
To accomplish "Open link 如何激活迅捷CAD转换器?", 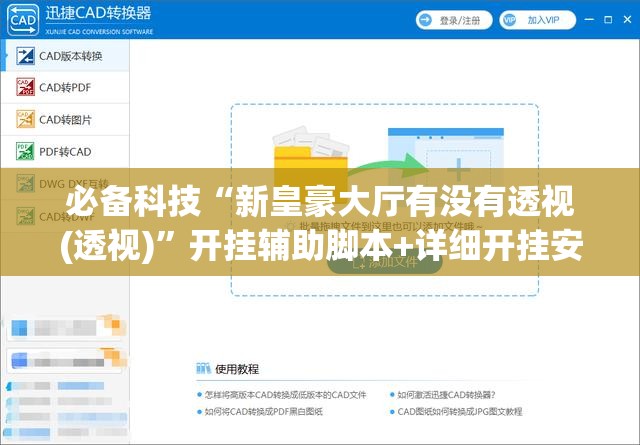I will 446,395.
